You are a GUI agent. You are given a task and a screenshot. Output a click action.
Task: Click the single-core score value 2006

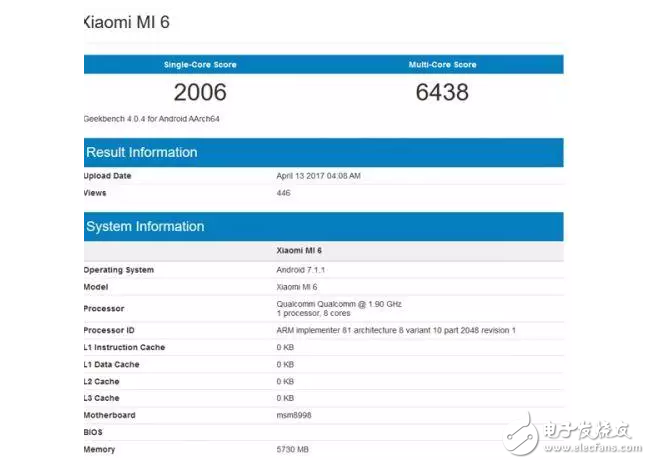pyautogui.click(x=200, y=93)
